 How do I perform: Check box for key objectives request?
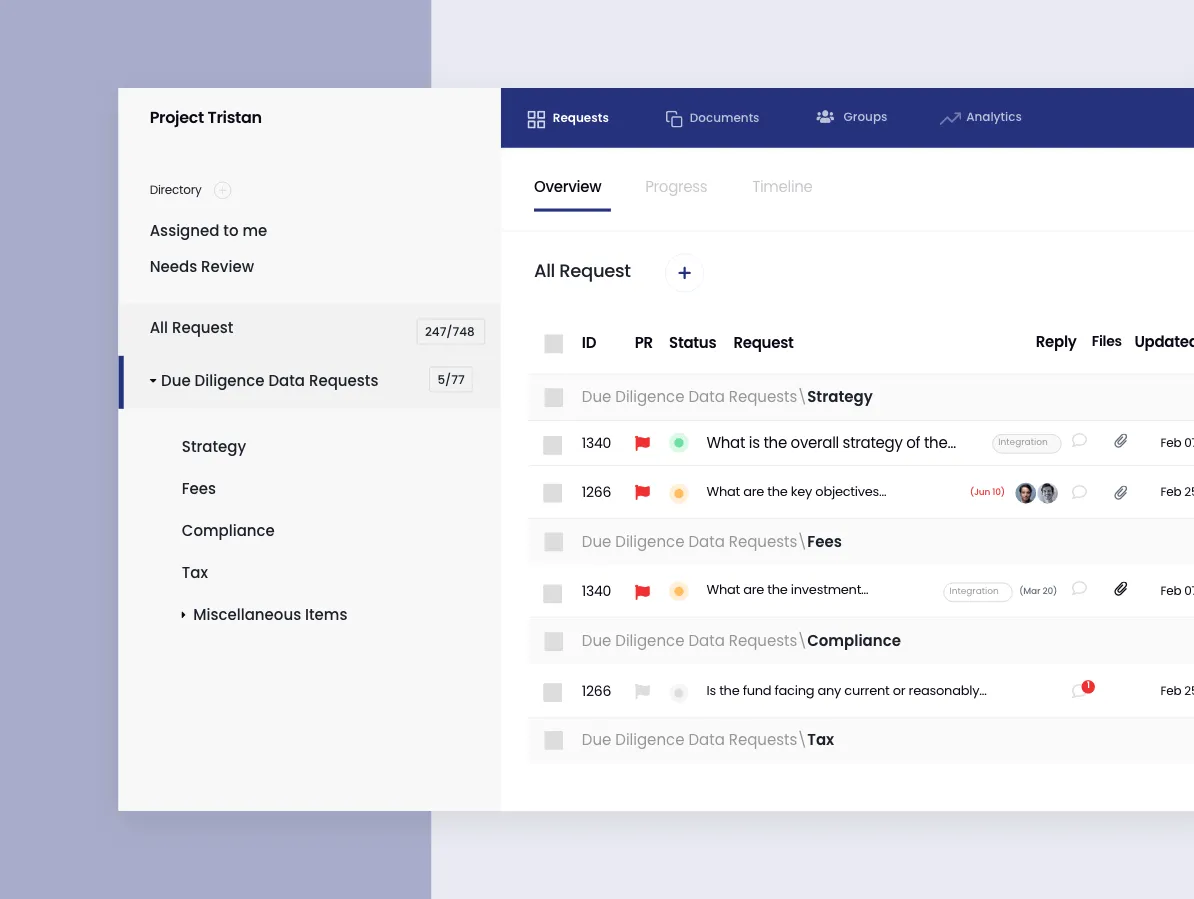point(552,493)
